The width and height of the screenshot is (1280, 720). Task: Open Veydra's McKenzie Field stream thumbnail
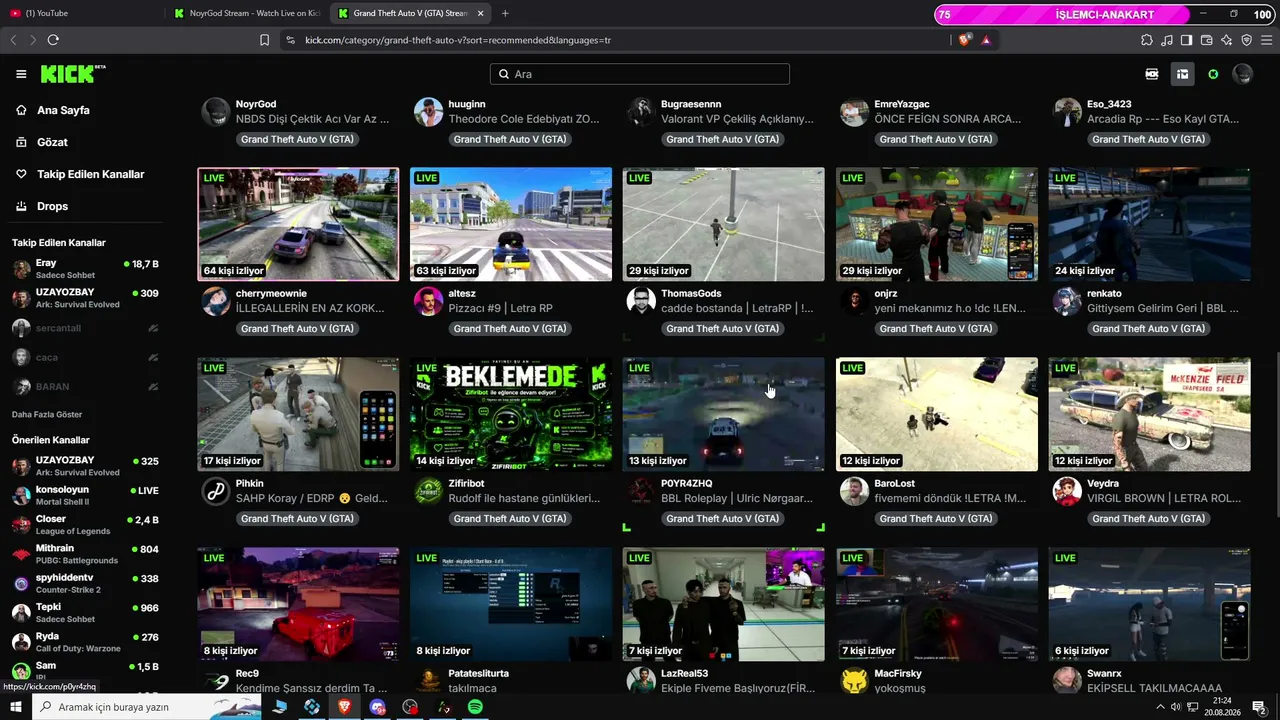tap(1149, 414)
